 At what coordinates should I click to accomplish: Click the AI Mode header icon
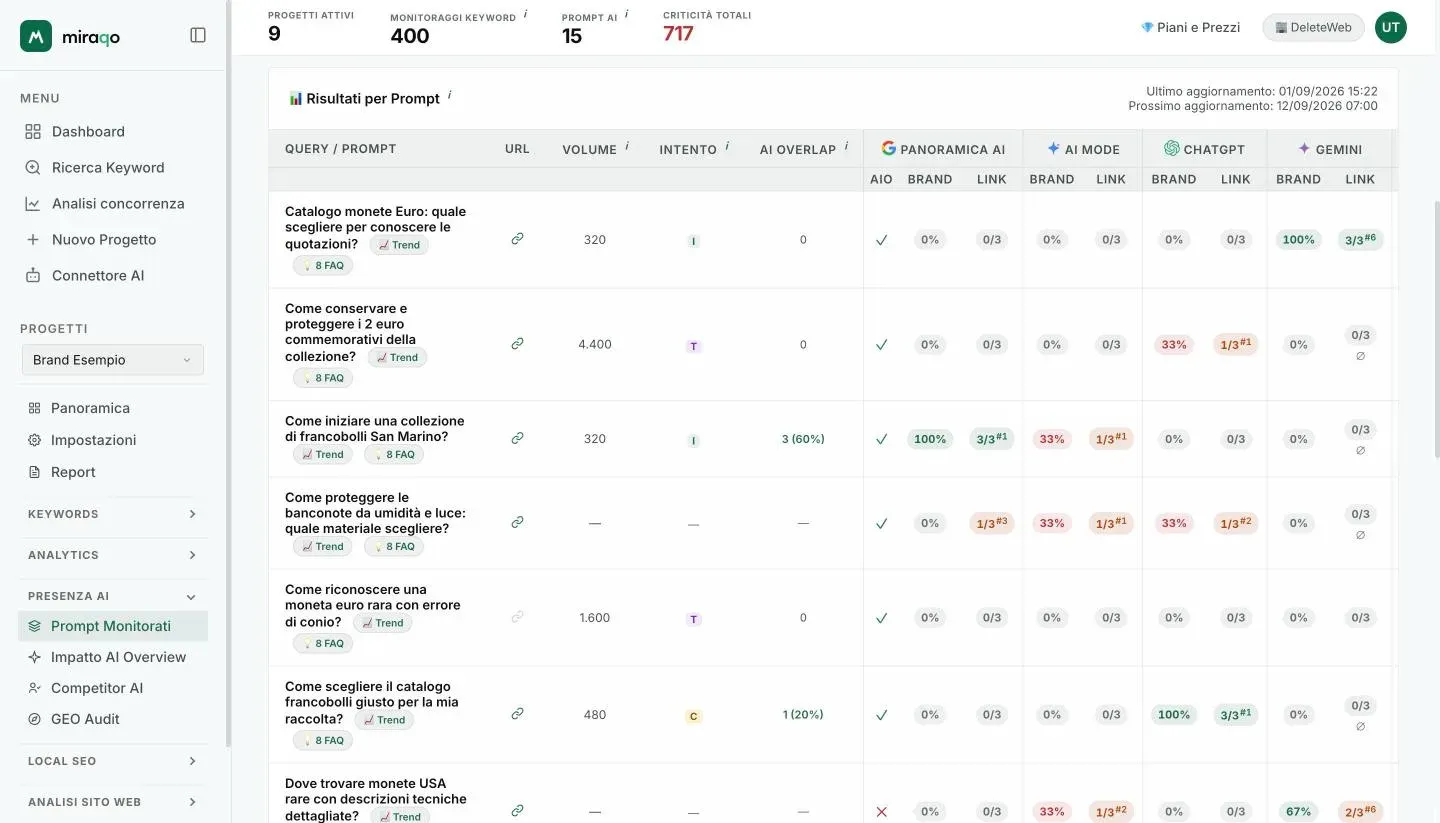tap(1053, 148)
